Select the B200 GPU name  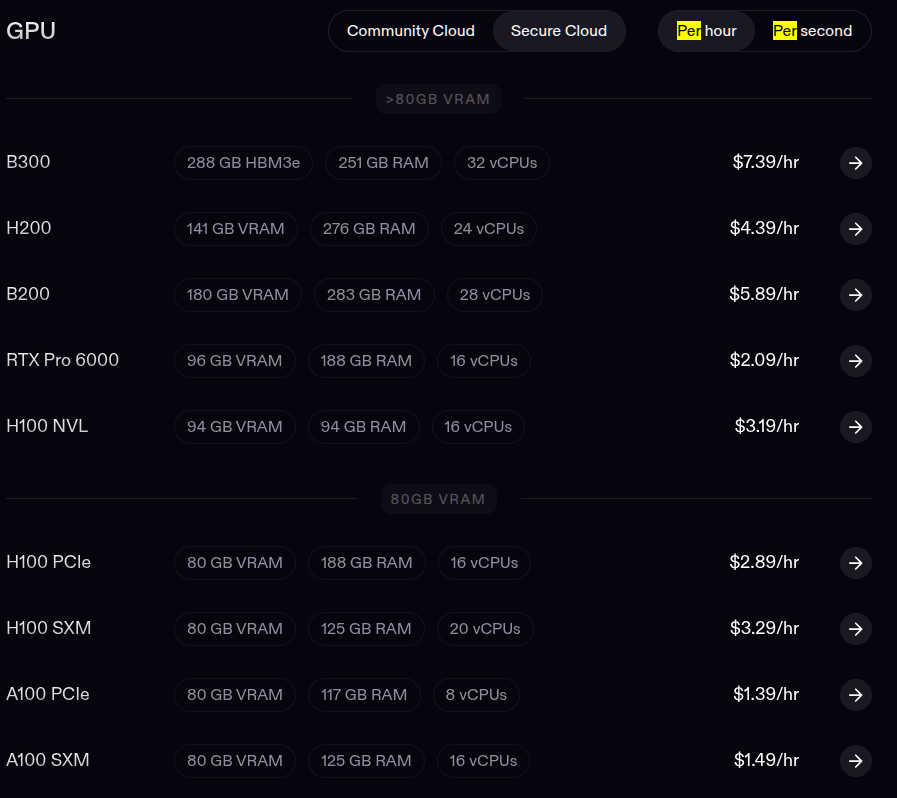click(28, 294)
